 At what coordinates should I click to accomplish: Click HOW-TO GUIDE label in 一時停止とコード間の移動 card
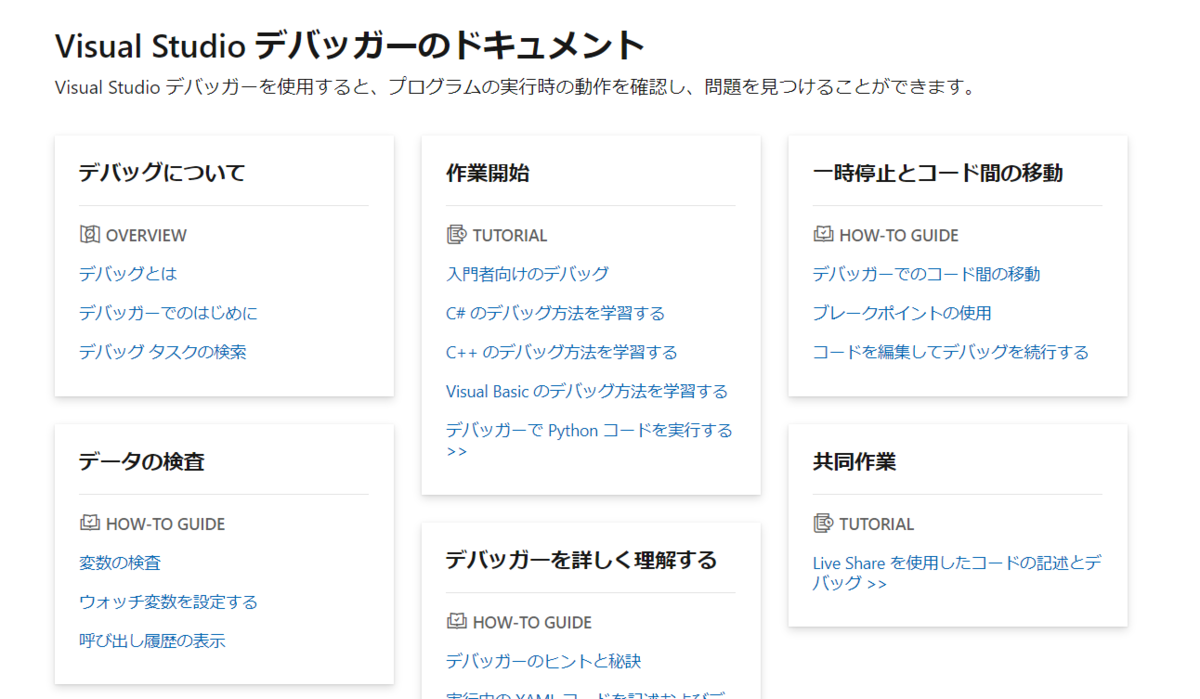pyautogui.click(x=899, y=235)
